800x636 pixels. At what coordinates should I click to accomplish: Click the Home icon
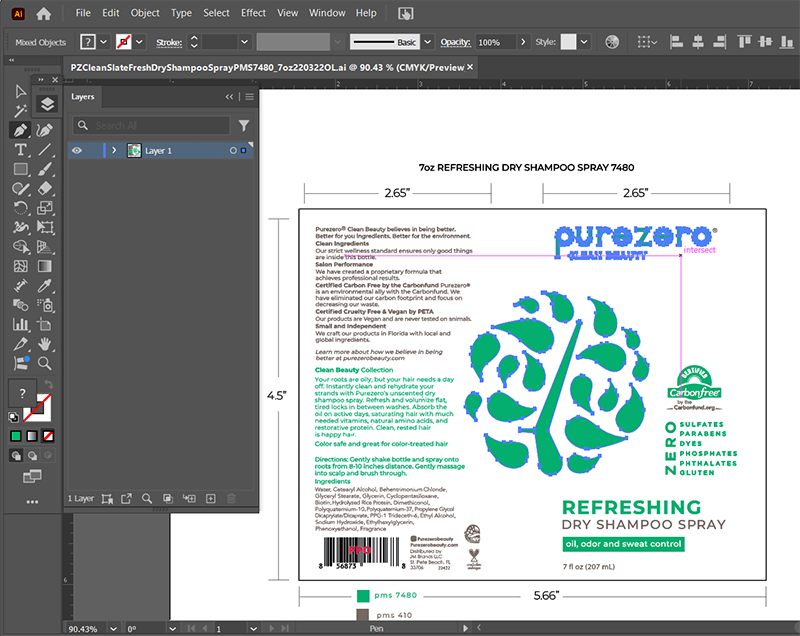click(44, 14)
